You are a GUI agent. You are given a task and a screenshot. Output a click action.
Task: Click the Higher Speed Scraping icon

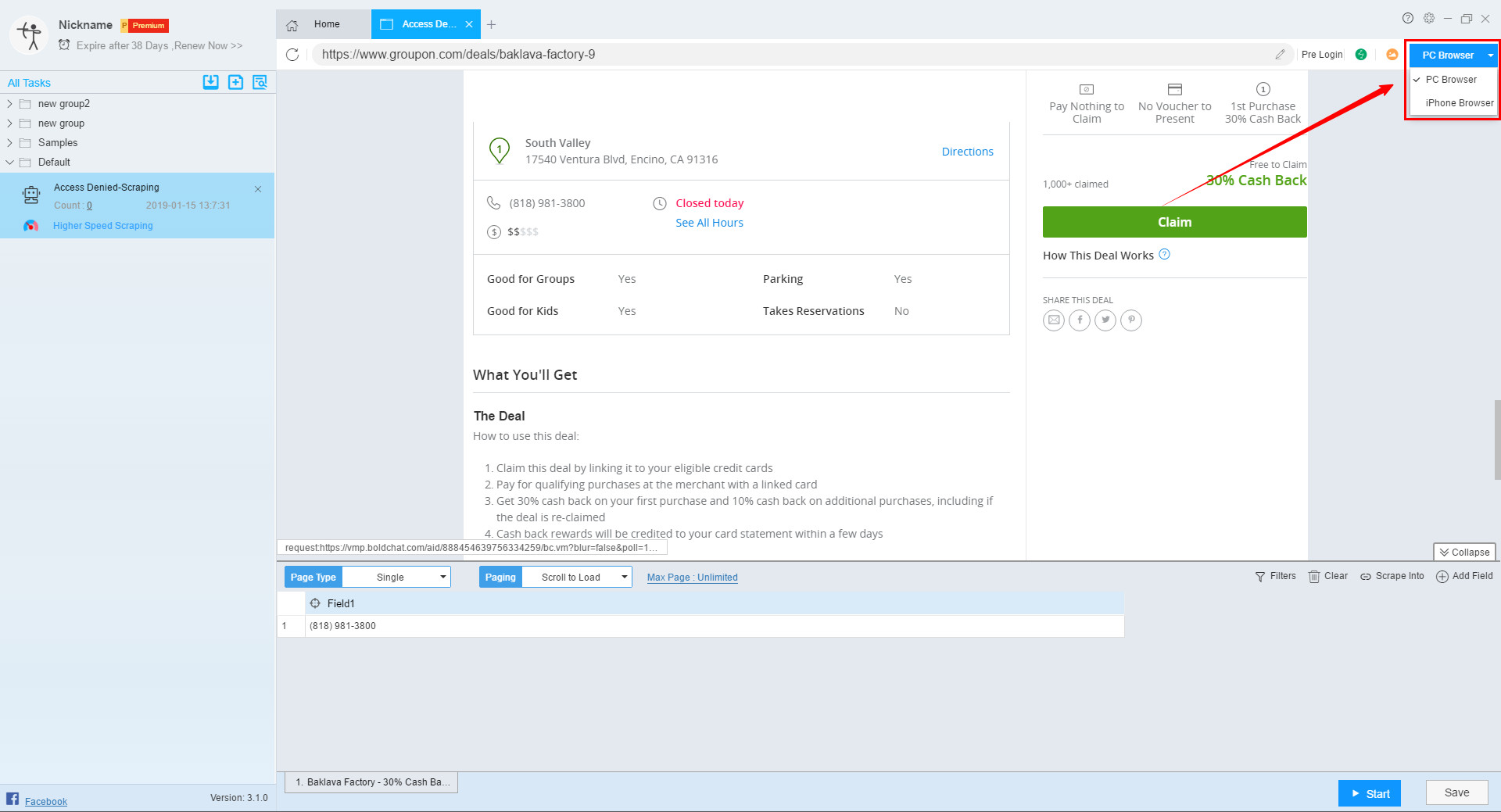tap(30, 226)
